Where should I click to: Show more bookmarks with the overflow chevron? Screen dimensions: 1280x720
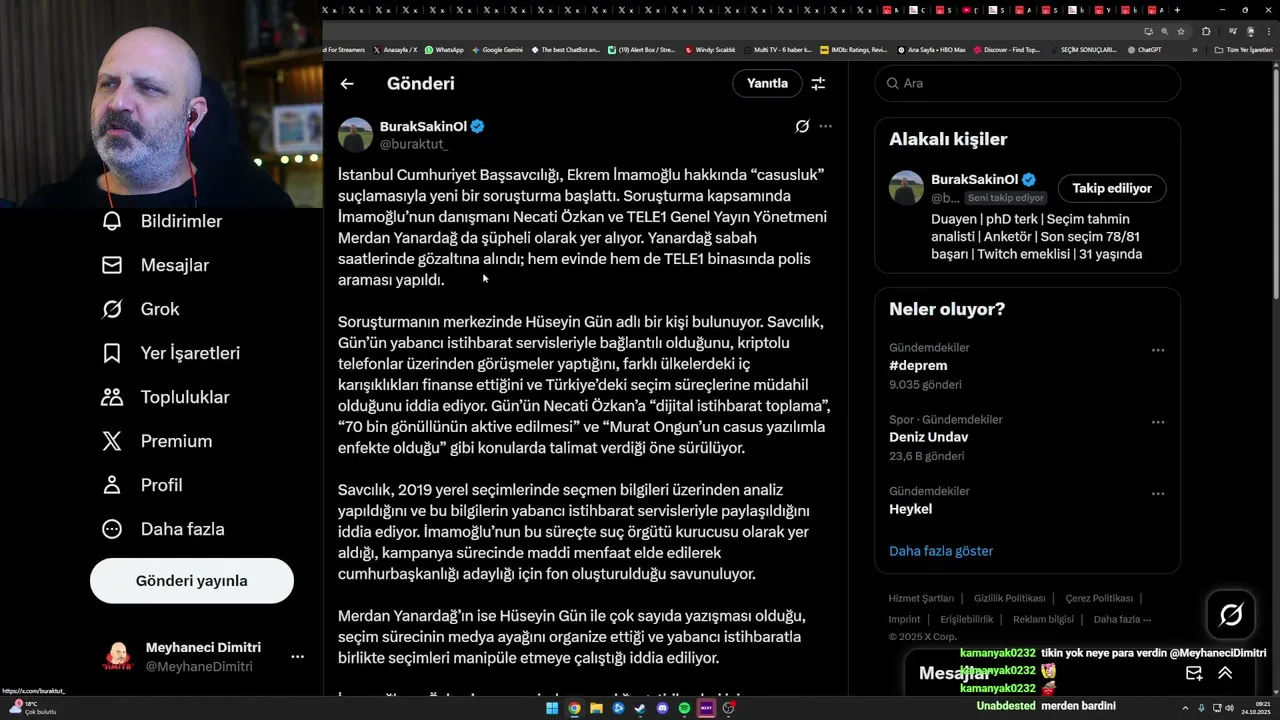(1194, 49)
